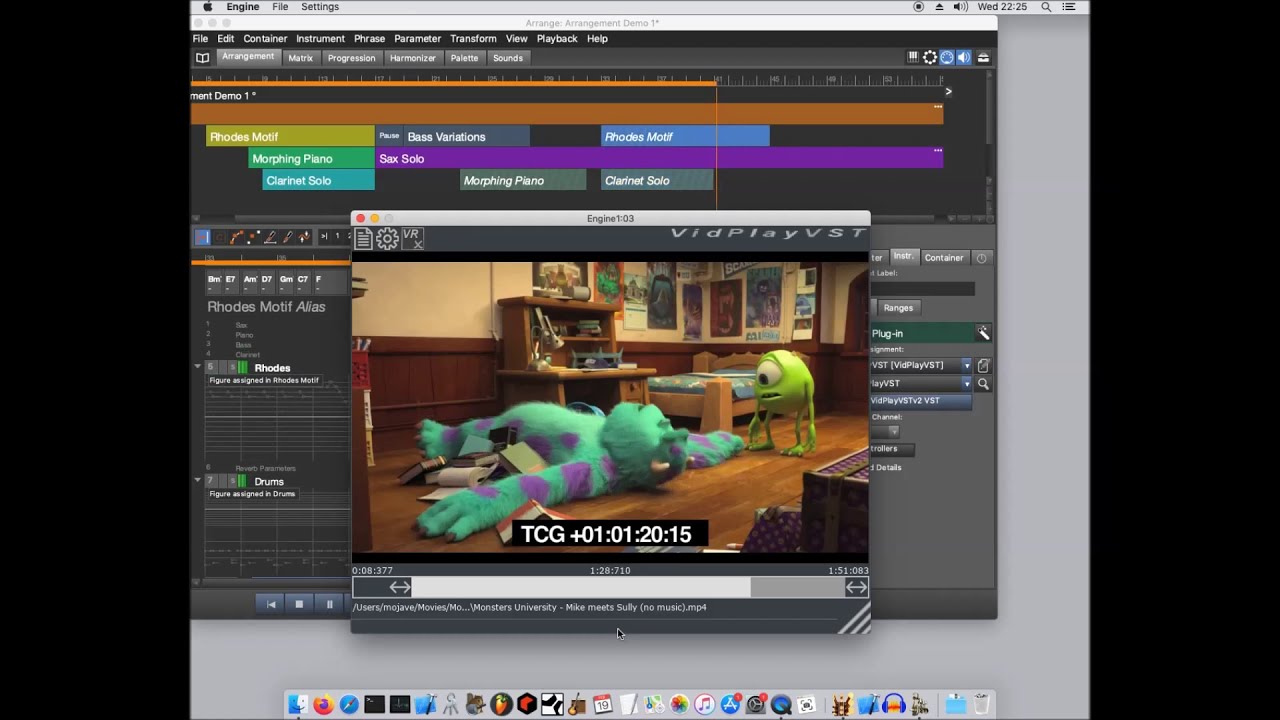Screen dimensions: 1280x720
Task: Open the Phrase menu
Action: click(x=369, y=39)
